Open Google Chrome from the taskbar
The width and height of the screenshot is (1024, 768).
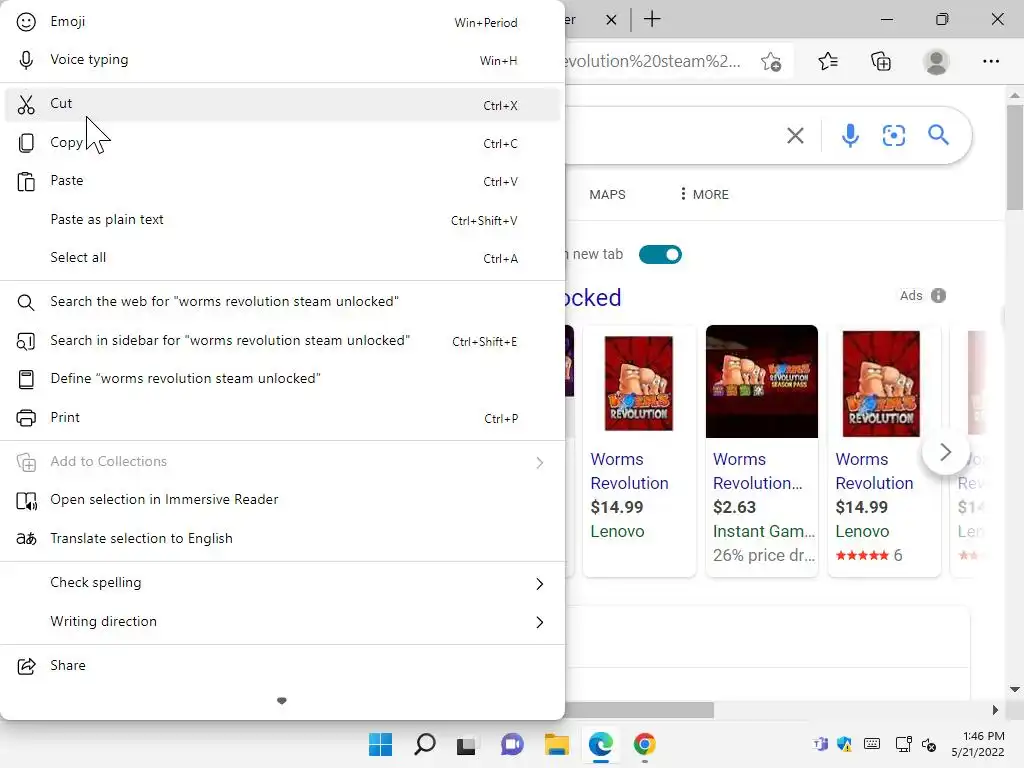(x=645, y=744)
